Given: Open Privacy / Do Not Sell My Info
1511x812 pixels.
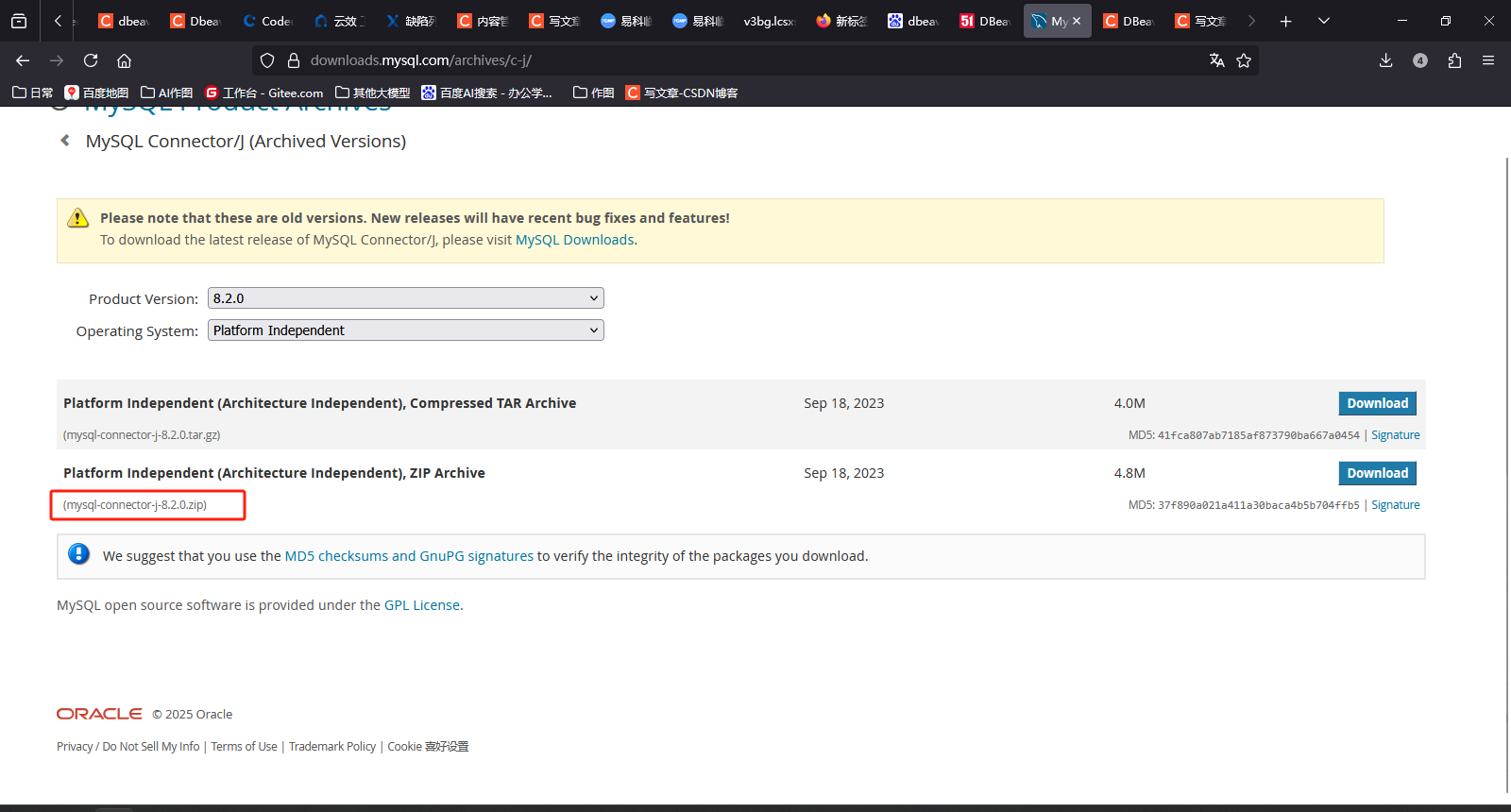Looking at the screenshot, I should point(128,747).
